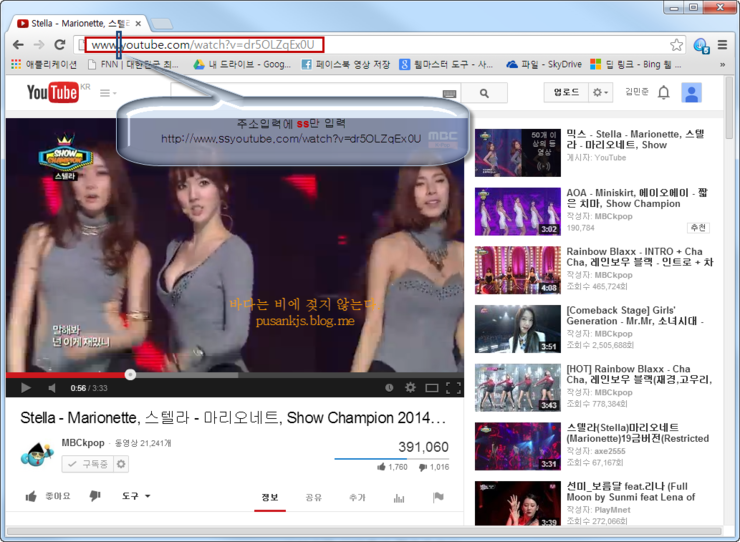740x542 pixels.
Task: Toggle the 구독중 subscribed button
Action: tap(87, 464)
